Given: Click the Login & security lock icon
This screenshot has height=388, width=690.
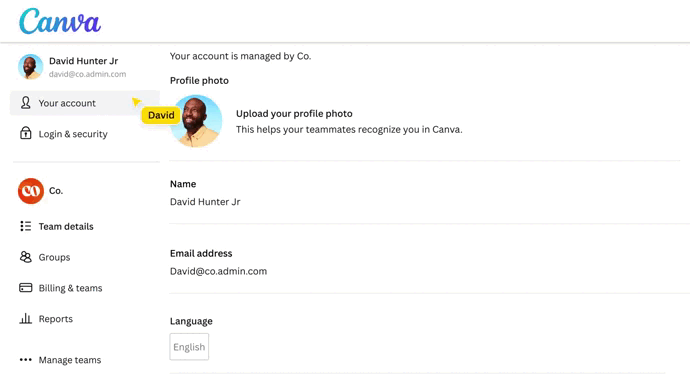Looking at the screenshot, I should pos(26,133).
